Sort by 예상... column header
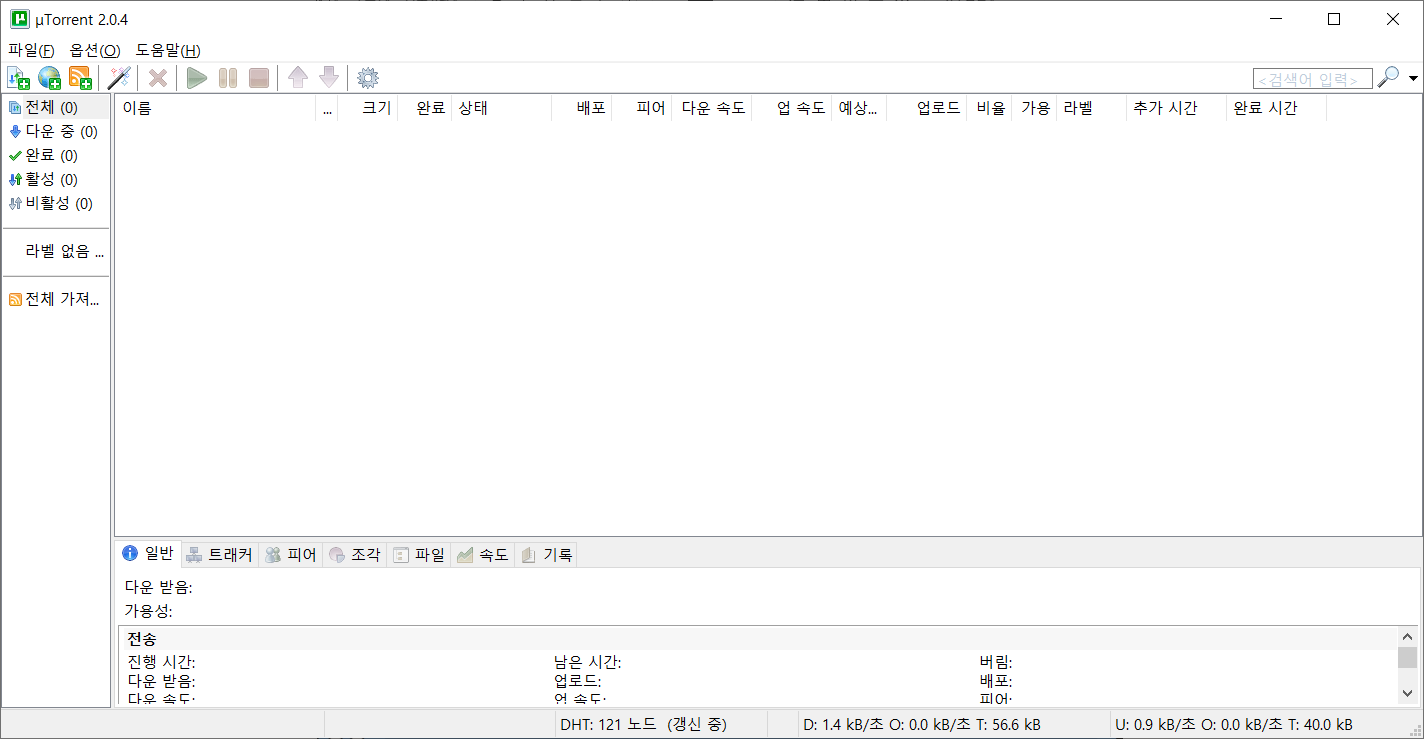The height and width of the screenshot is (739, 1424). pyautogui.click(x=859, y=108)
